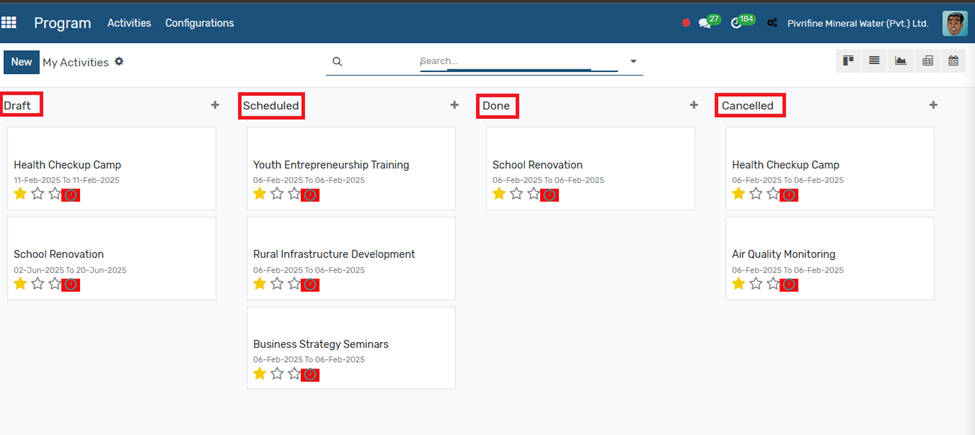Add a quick record in Scheduled column
Viewport: 975px width, 435px height.
pos(455,105)
